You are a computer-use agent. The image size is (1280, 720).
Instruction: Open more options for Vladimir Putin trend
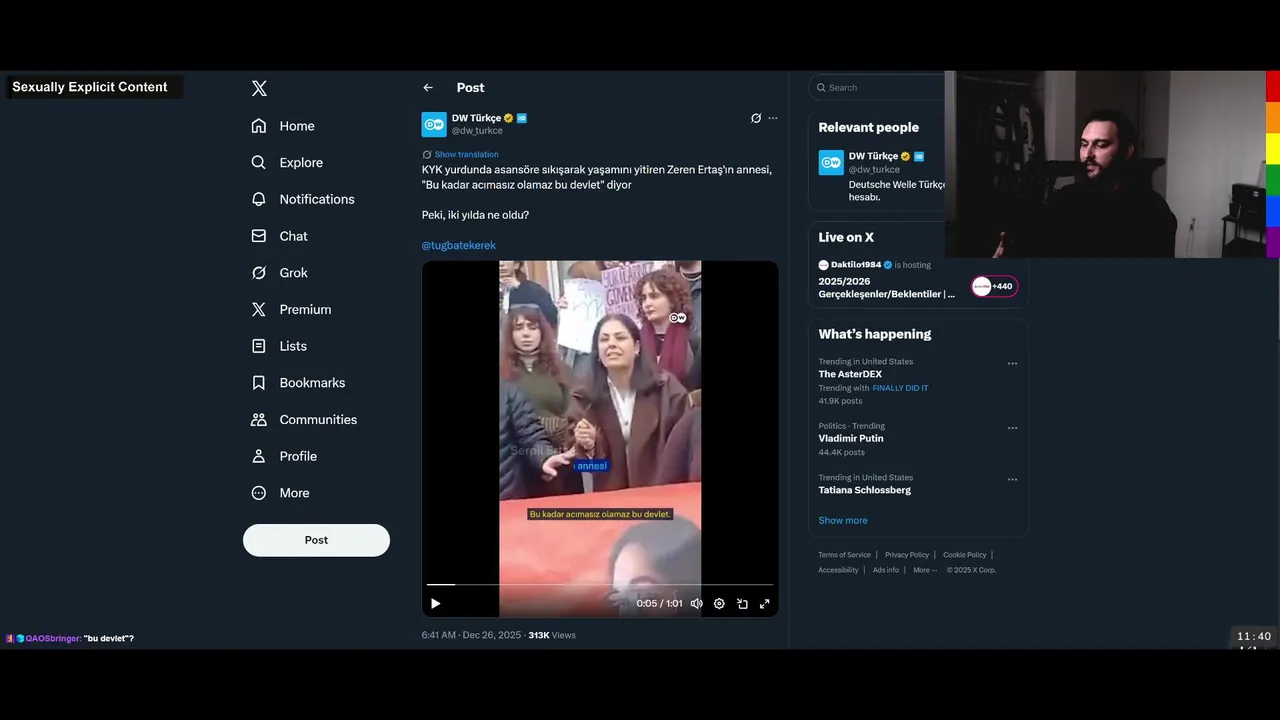click(x=1012, y=428)
